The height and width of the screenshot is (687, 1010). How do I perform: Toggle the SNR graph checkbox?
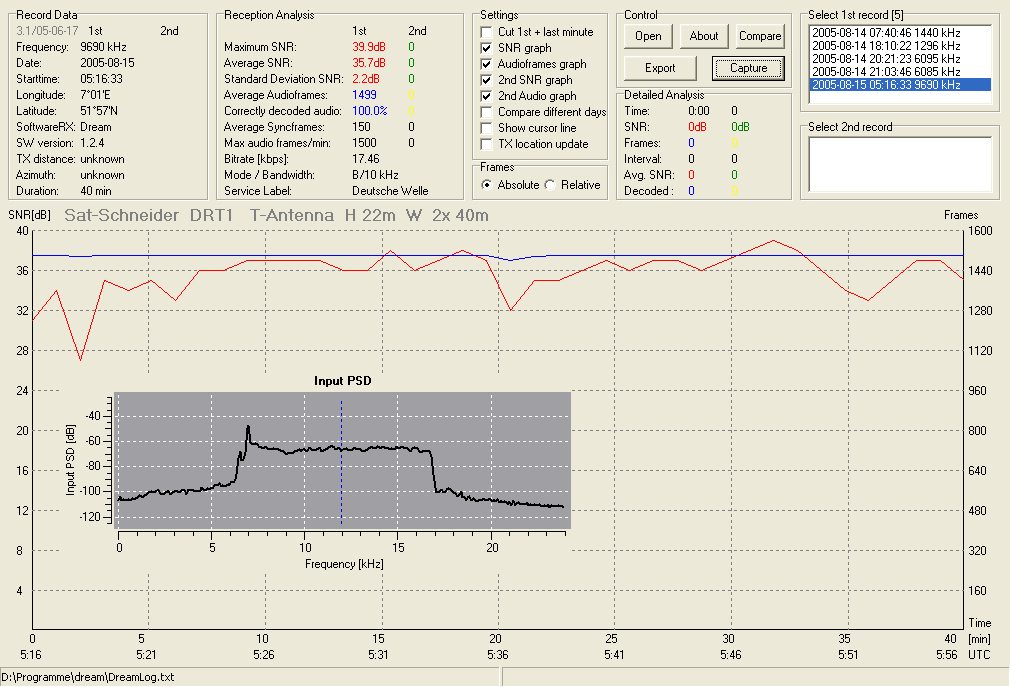point(486,48)
